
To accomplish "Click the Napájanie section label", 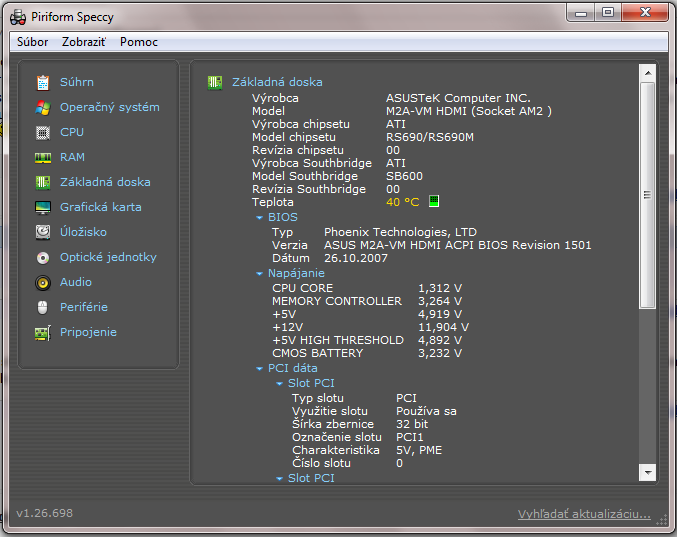I will click(x=296, y=273).
